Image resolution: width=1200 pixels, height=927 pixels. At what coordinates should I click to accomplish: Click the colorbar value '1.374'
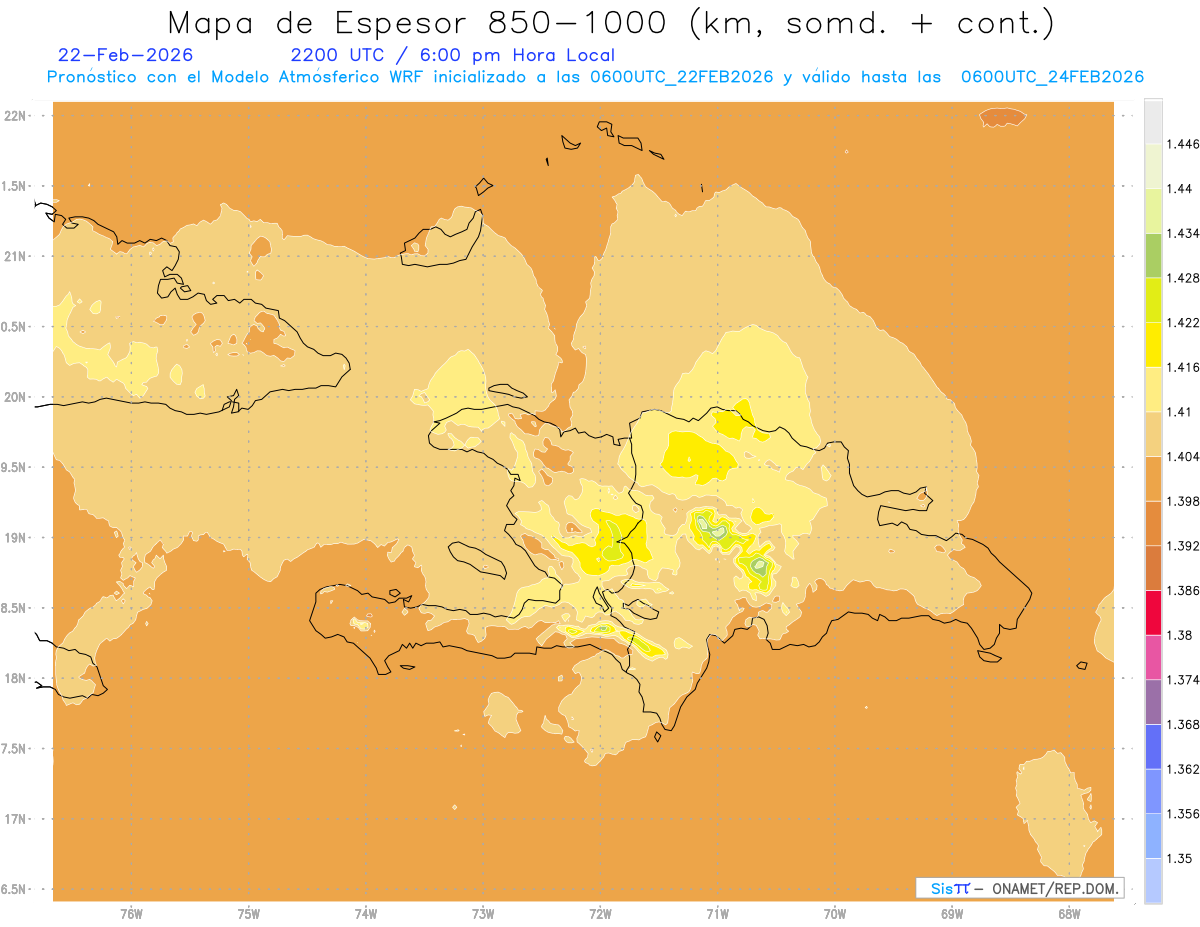1182,680
